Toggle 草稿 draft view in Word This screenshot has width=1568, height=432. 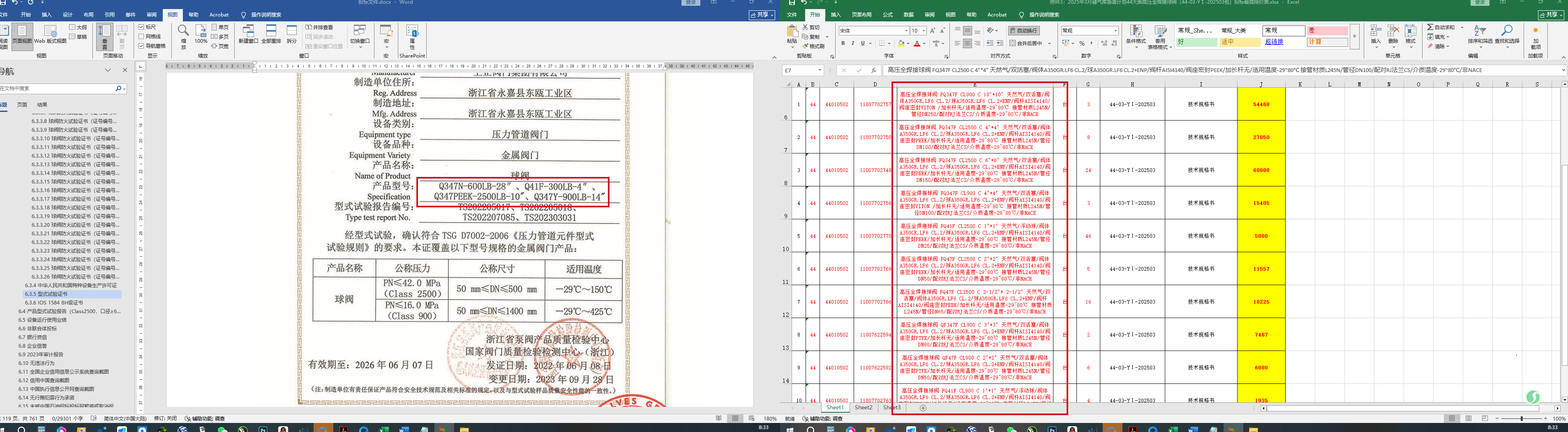[78, 37]
